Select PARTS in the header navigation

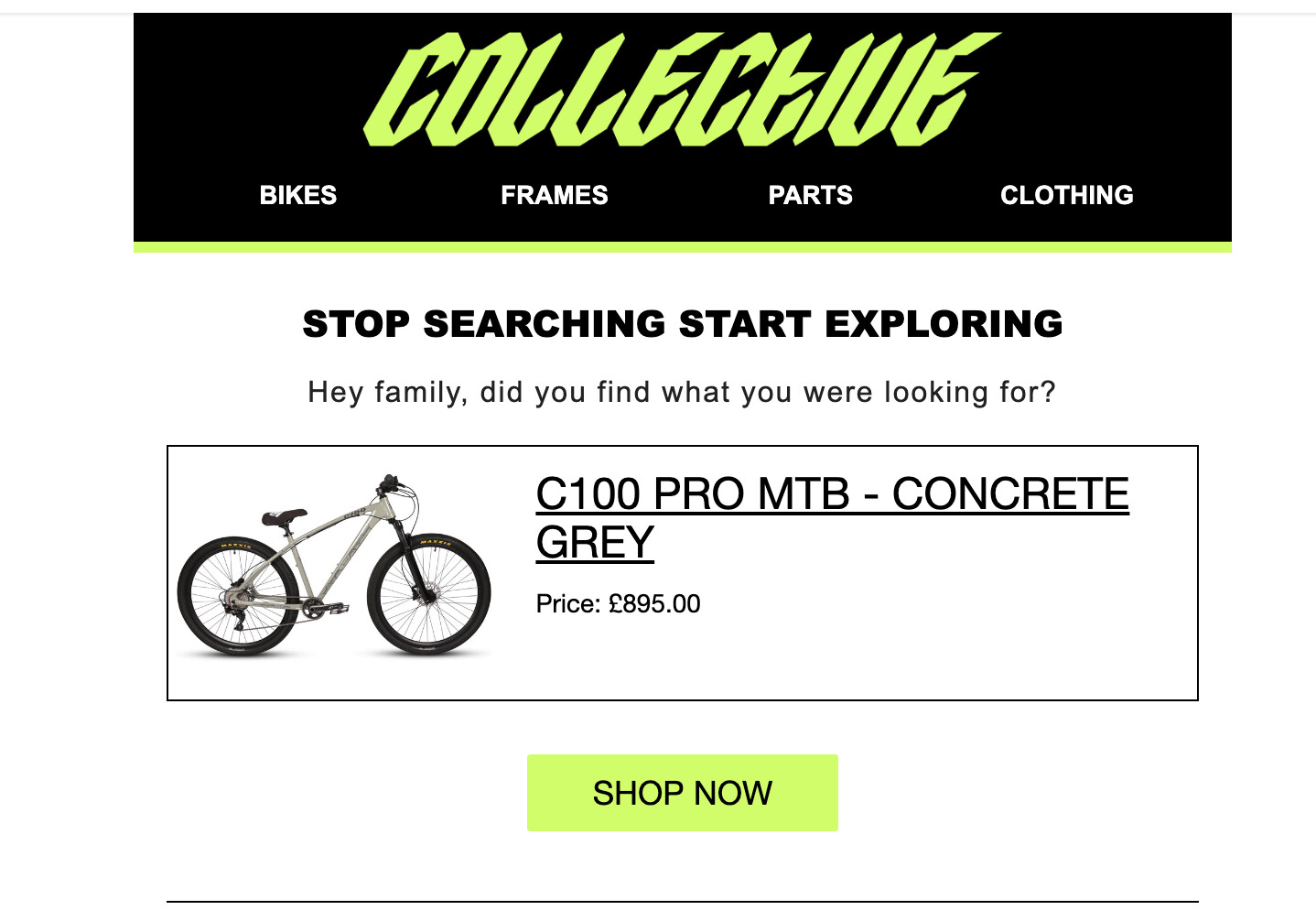(x=811, y=195)
